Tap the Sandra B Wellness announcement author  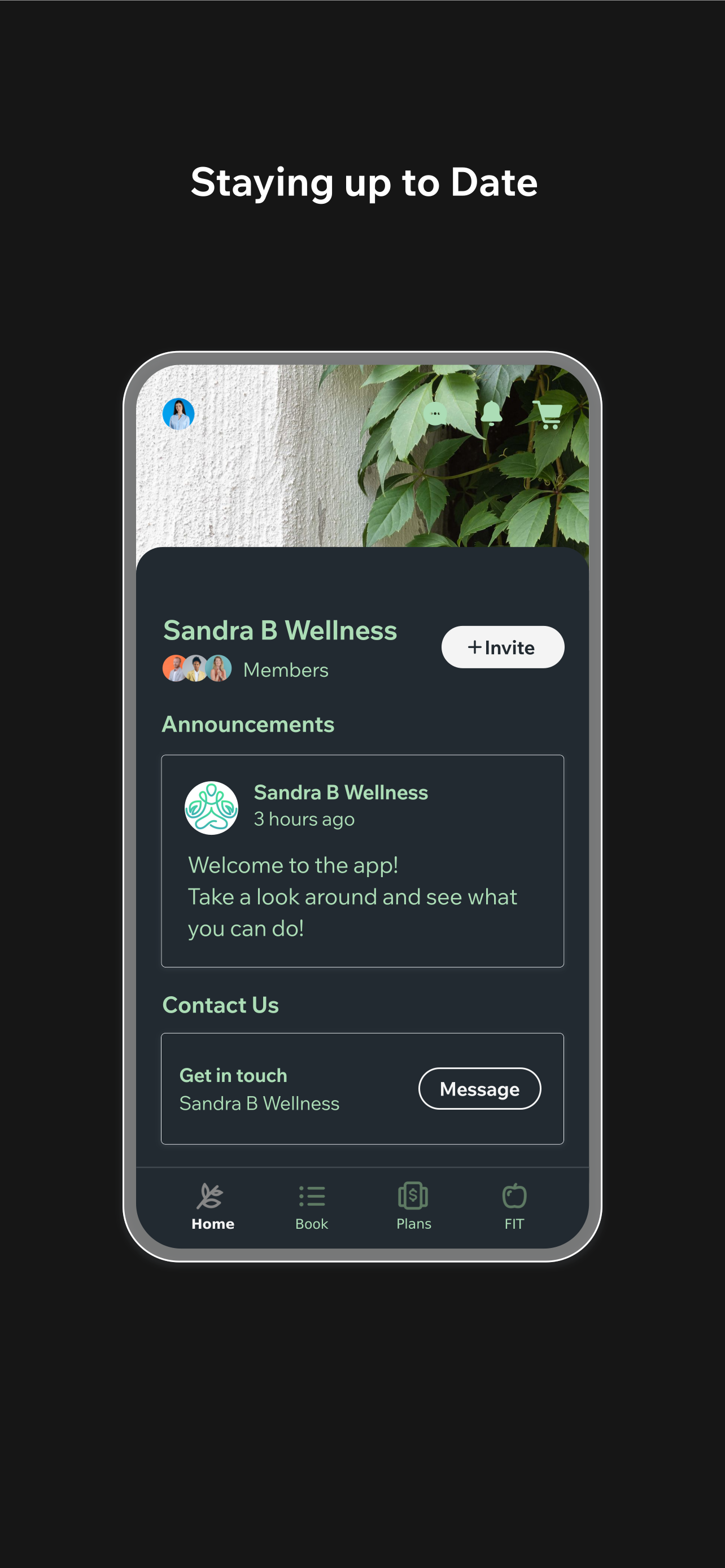(x=341, y=792)
